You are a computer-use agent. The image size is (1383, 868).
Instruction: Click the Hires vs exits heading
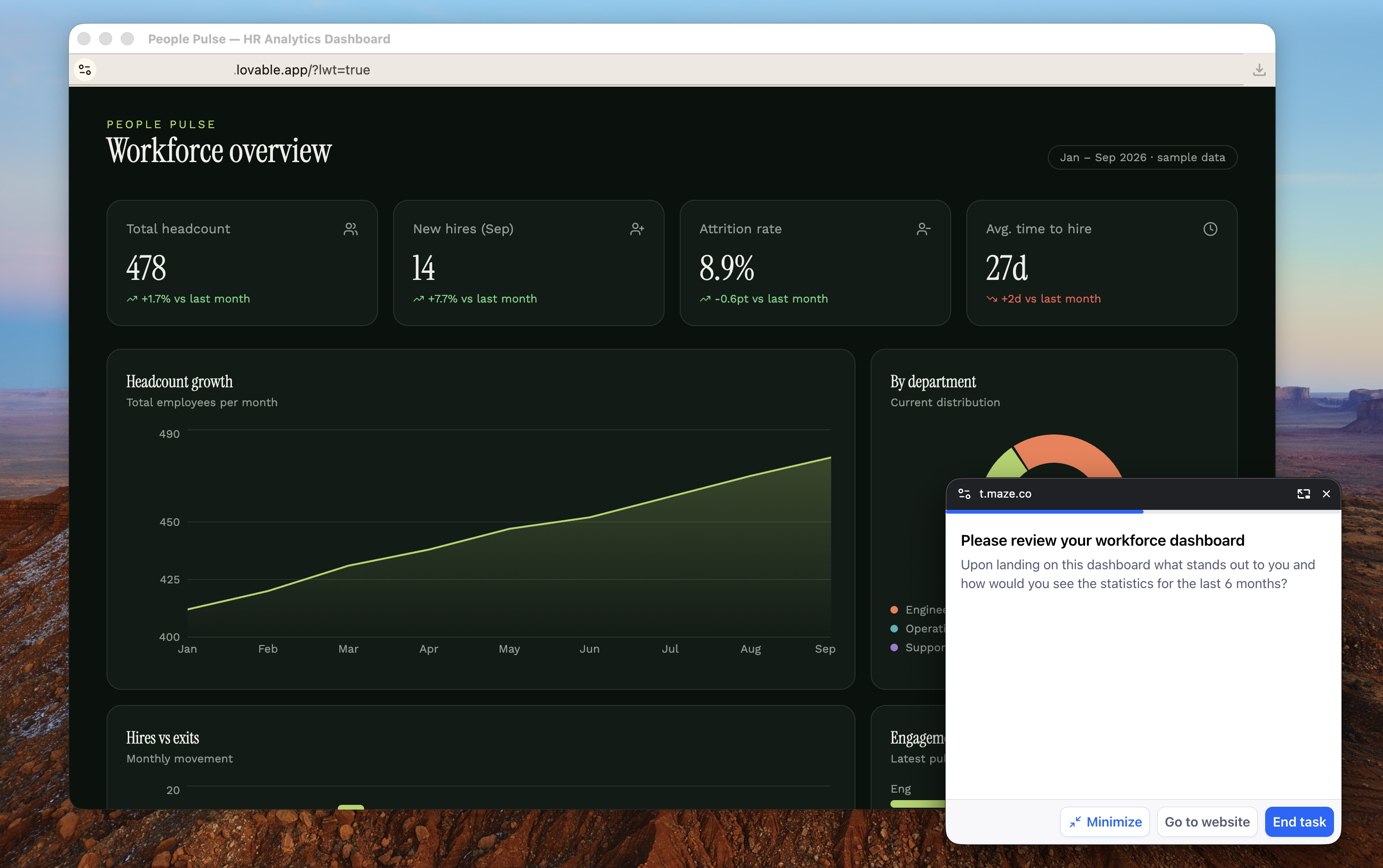(x=163, y=737)
